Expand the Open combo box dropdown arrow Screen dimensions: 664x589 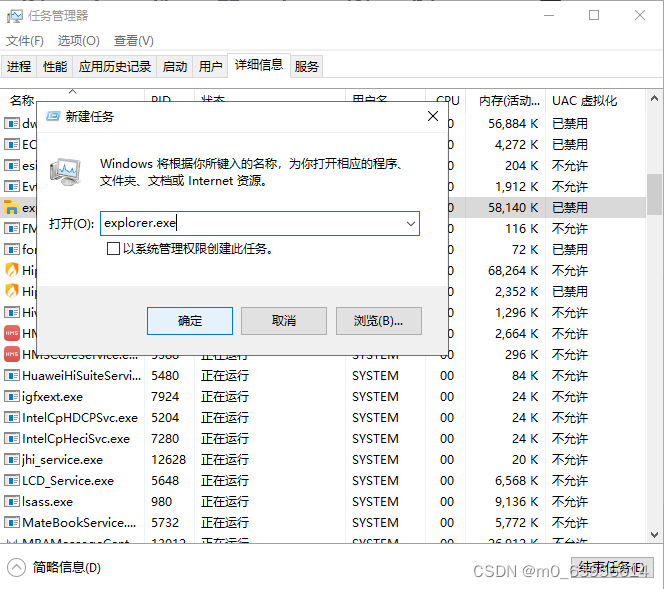pos(410,224)
